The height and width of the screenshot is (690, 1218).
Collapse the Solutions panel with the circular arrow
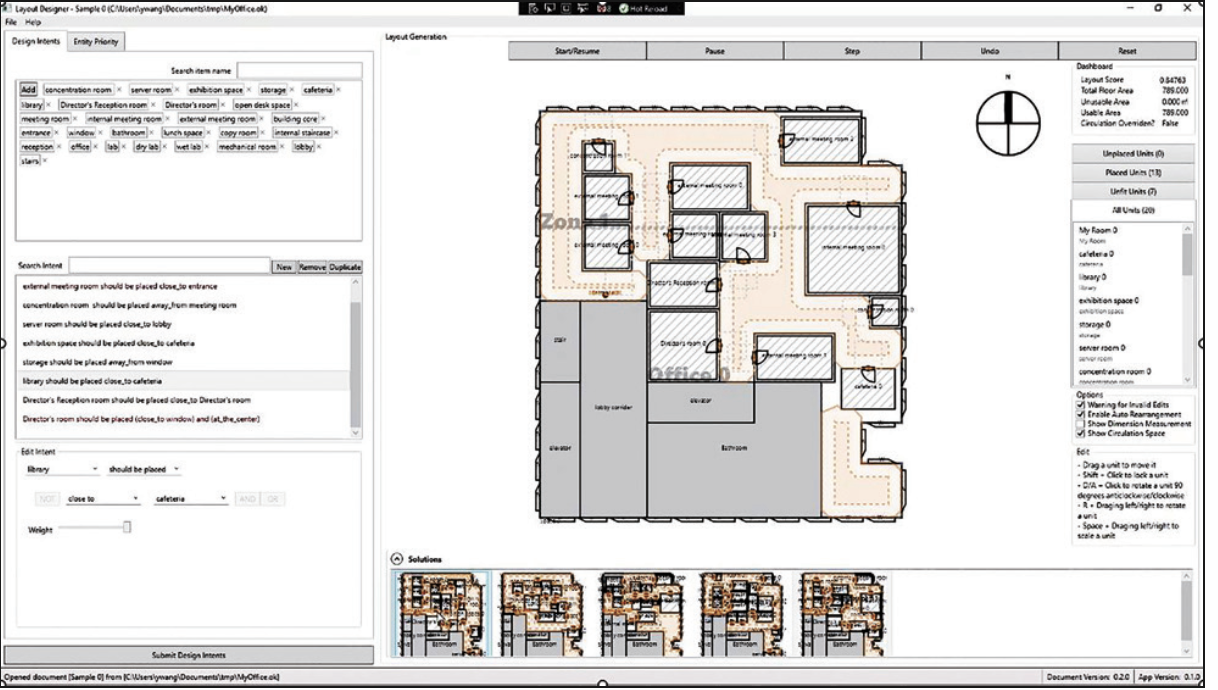coord(397,559)
